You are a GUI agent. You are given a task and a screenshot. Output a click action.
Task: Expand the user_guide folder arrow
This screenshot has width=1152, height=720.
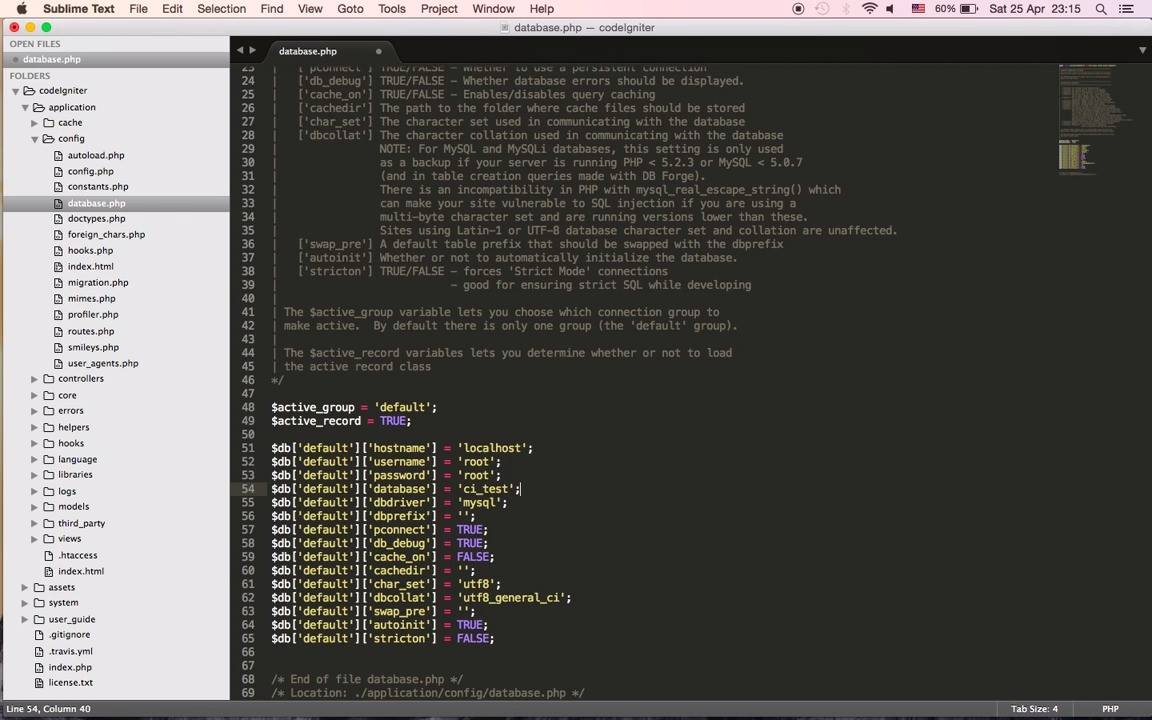pos(25,619)
